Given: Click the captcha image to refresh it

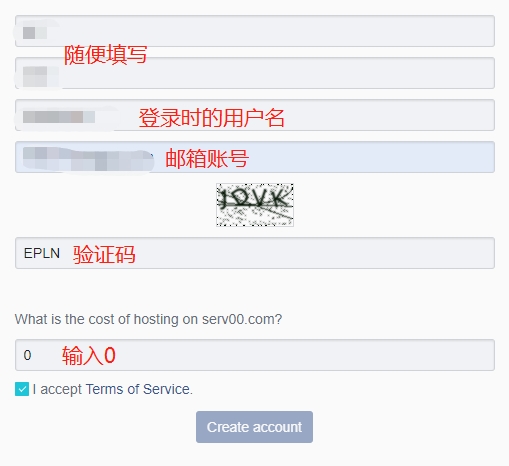Looking at the screenshot, I should point(255,205).
